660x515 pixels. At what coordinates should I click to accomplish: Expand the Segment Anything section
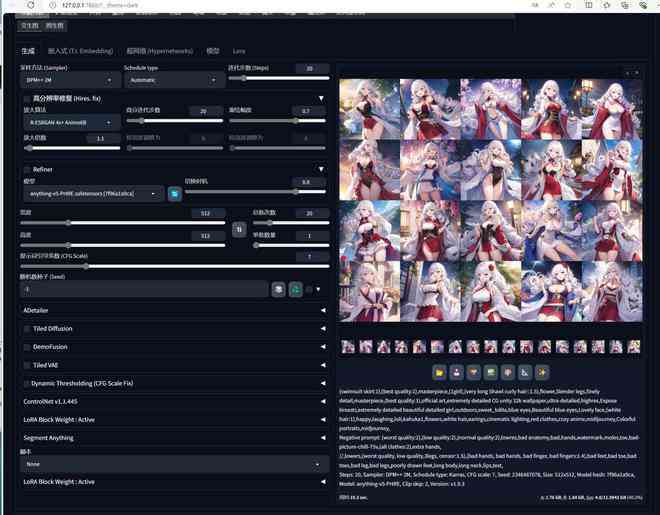pos(174,438)
